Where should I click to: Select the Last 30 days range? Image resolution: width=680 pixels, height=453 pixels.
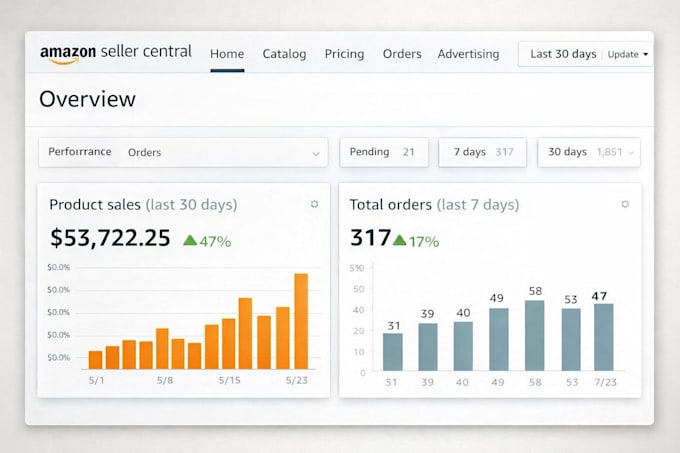click(563, 54)
